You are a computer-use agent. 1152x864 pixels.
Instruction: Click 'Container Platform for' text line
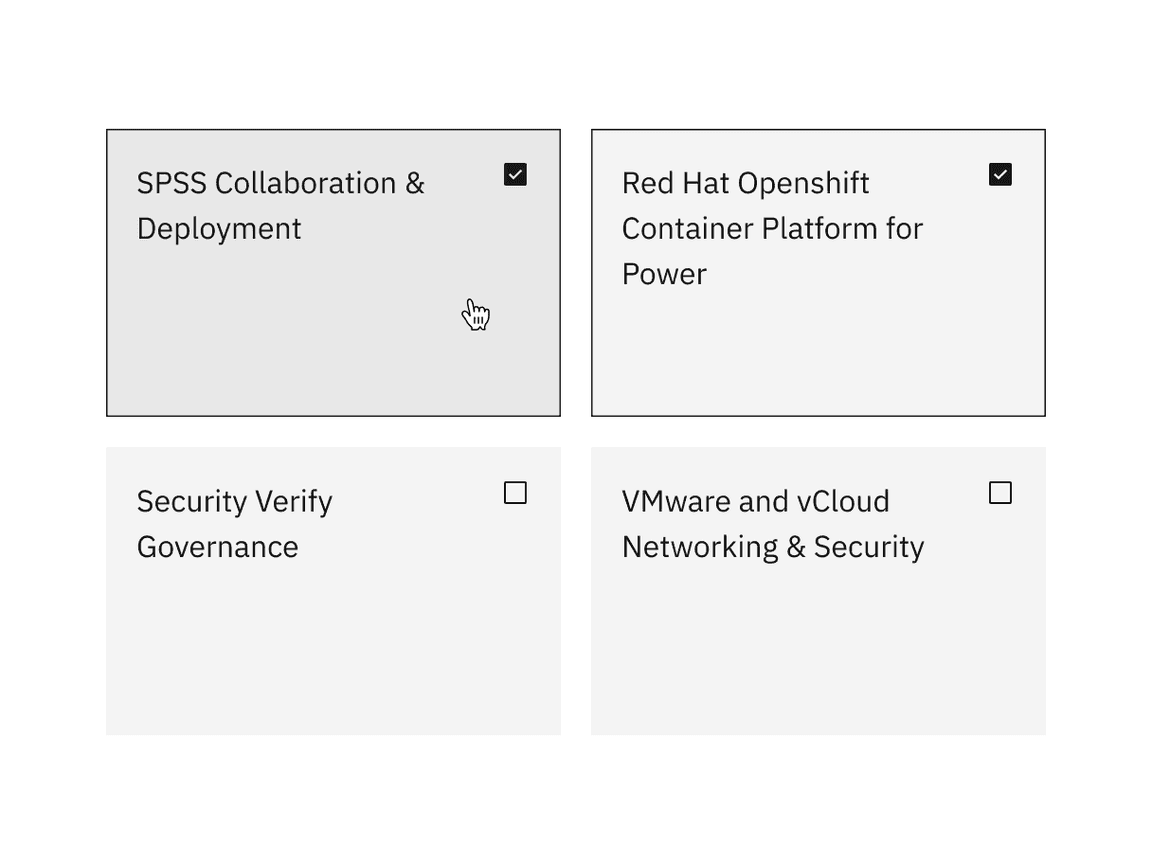click(x=772, y=229)
